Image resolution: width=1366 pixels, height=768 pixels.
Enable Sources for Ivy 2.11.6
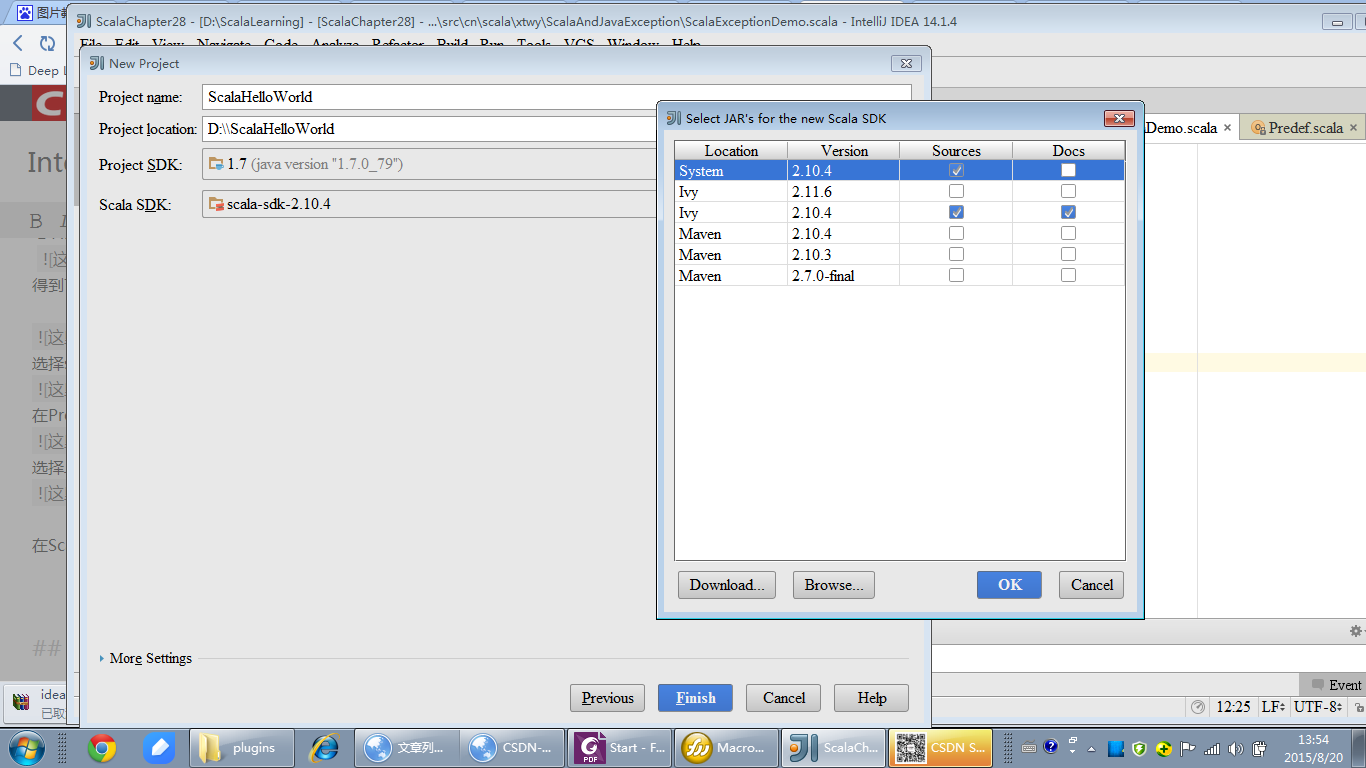click(957, 192)
